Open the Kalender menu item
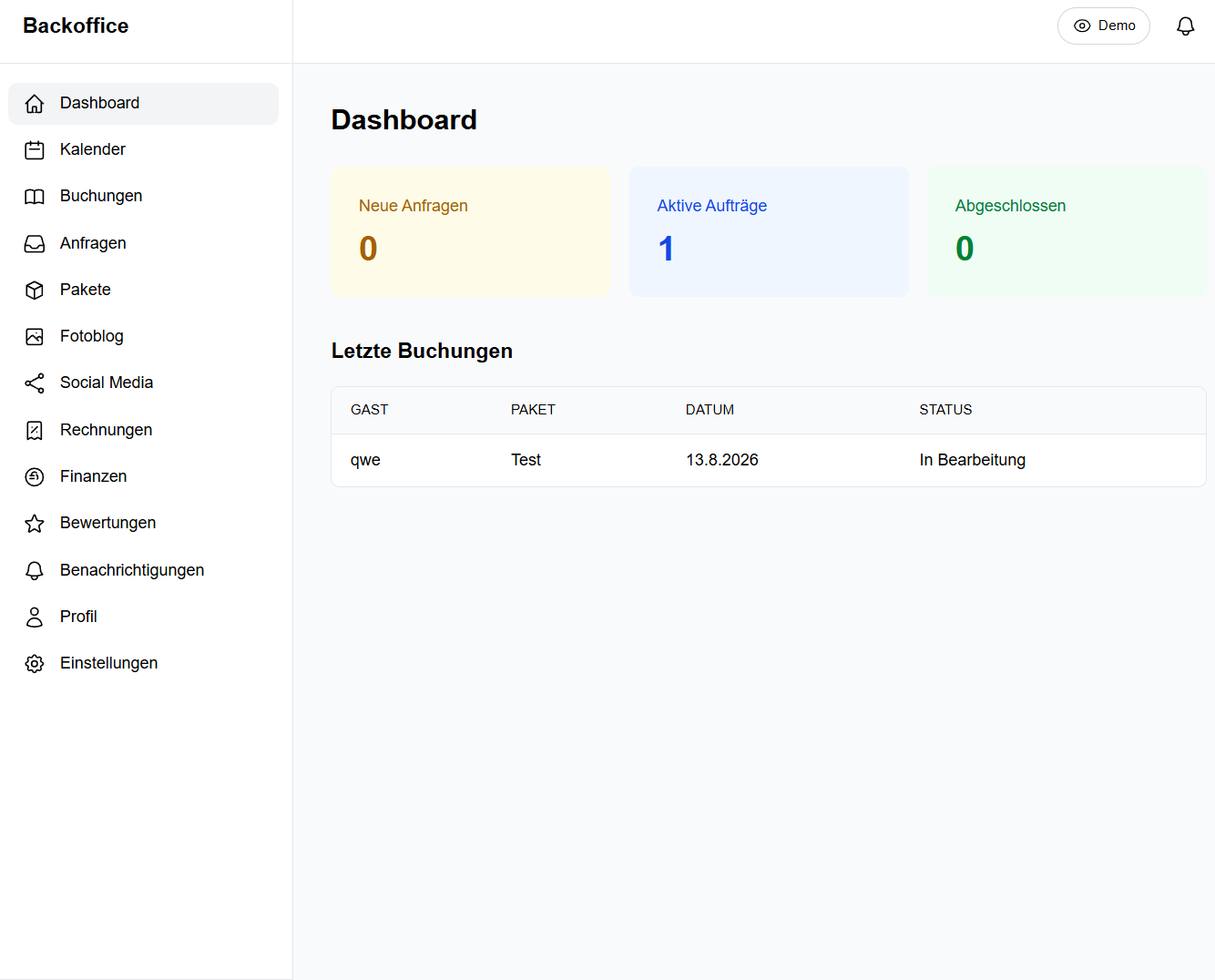Image resolution: width=1215 pixels, height=980 pixels. point(143,150)
